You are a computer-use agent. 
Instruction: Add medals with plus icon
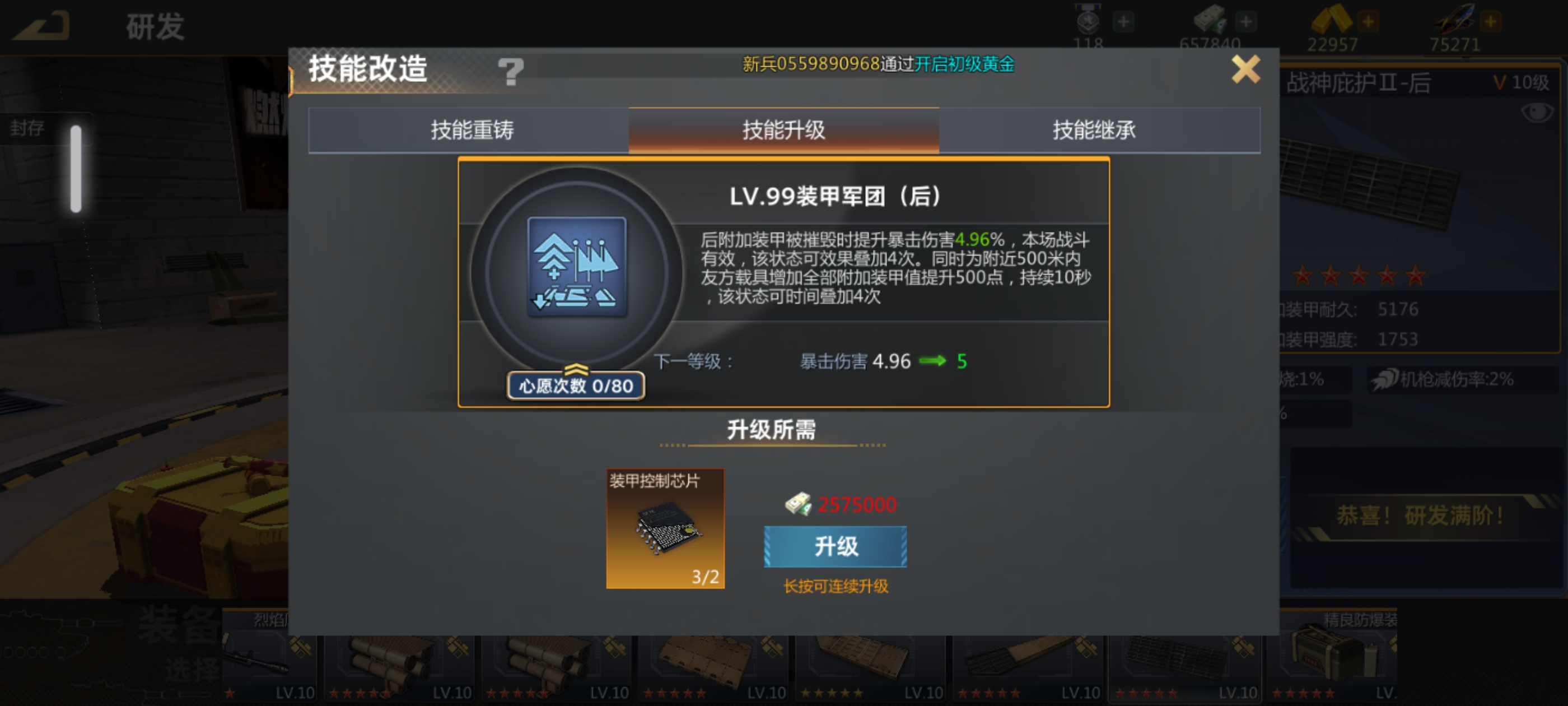coord(1123,22)
